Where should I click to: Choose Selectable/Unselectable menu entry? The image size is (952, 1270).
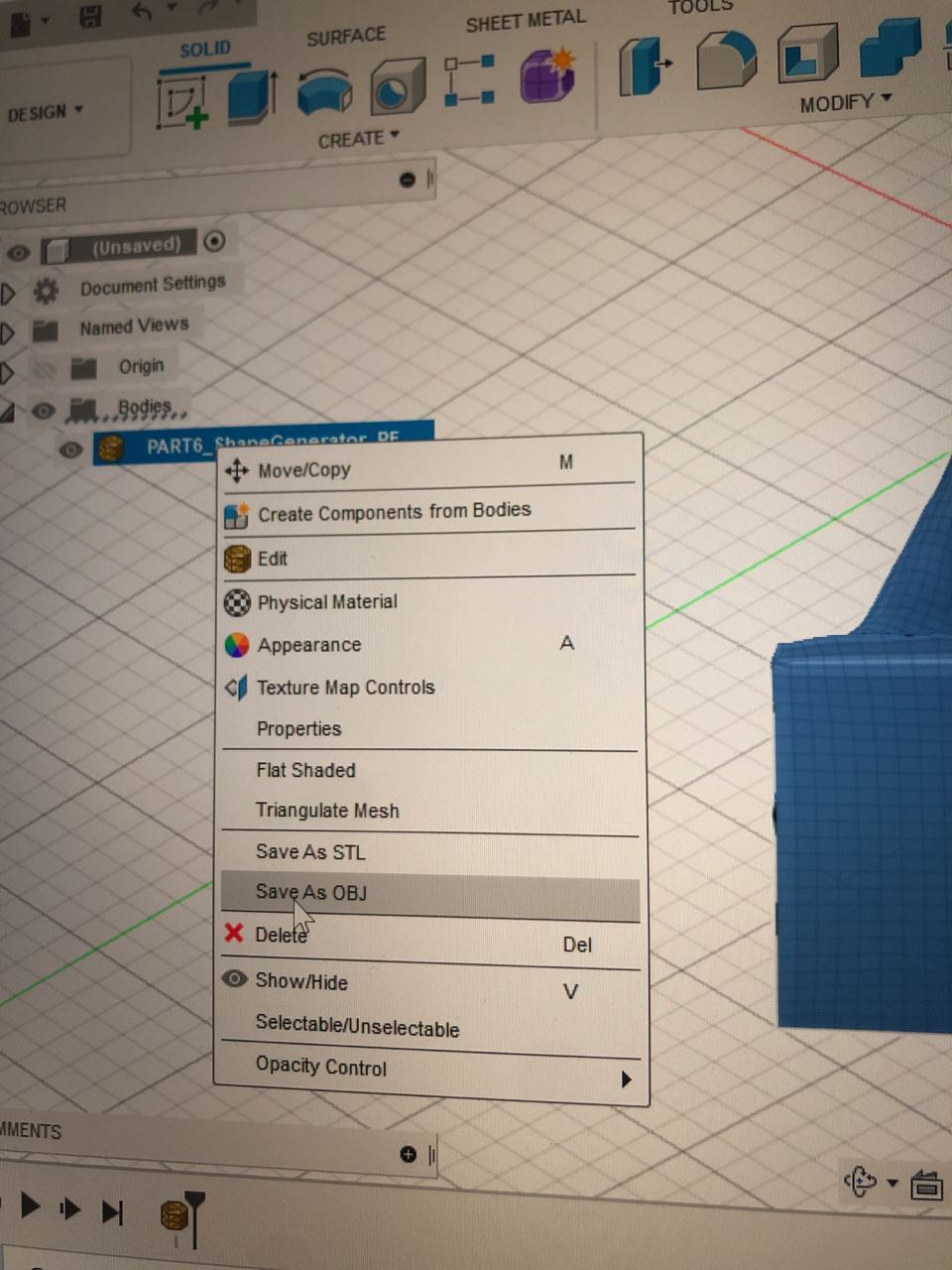click(430, 1026)
